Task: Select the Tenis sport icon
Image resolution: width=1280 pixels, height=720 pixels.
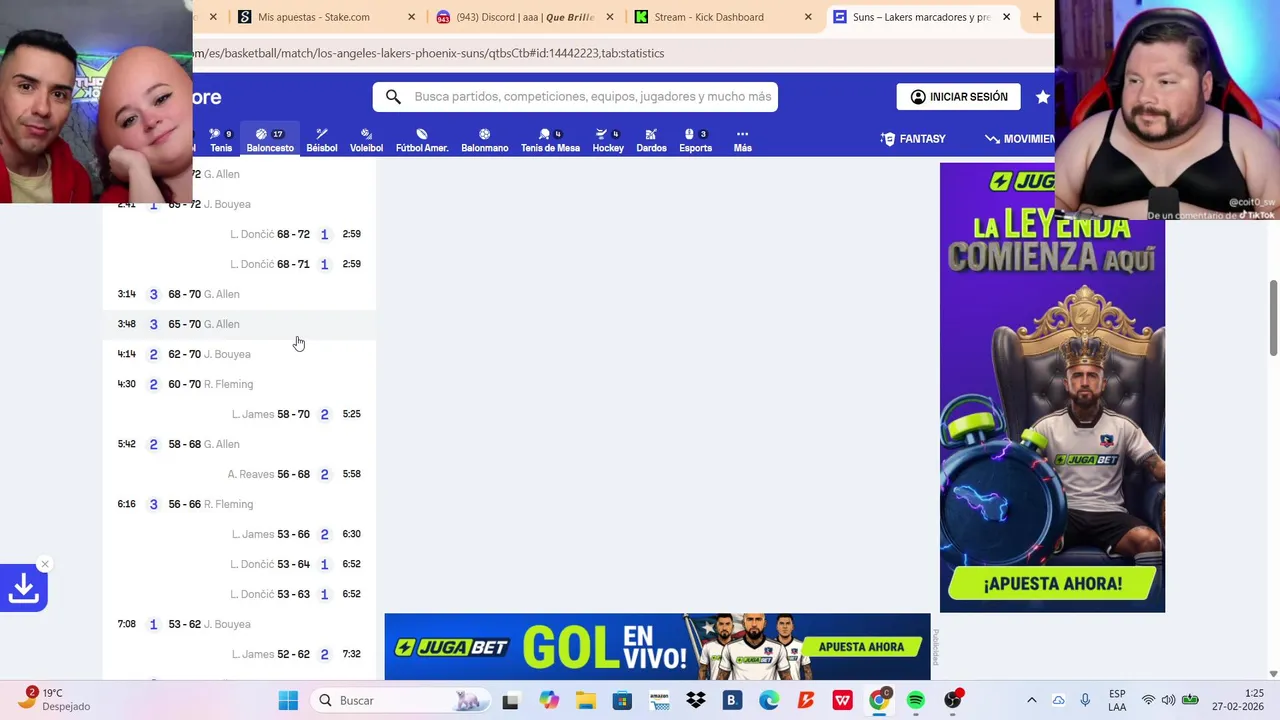Action: click(220, 140)
